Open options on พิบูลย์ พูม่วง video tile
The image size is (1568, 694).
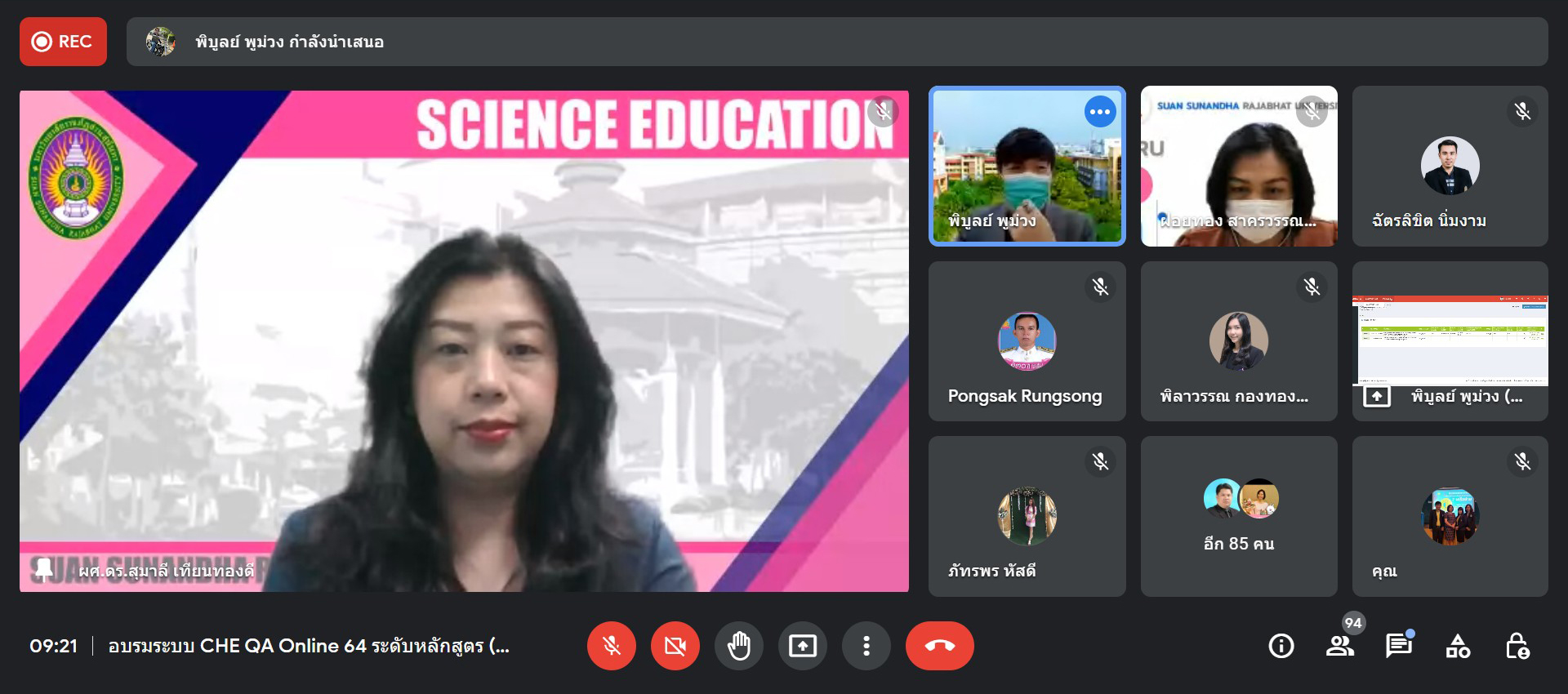pos(1099,112)
